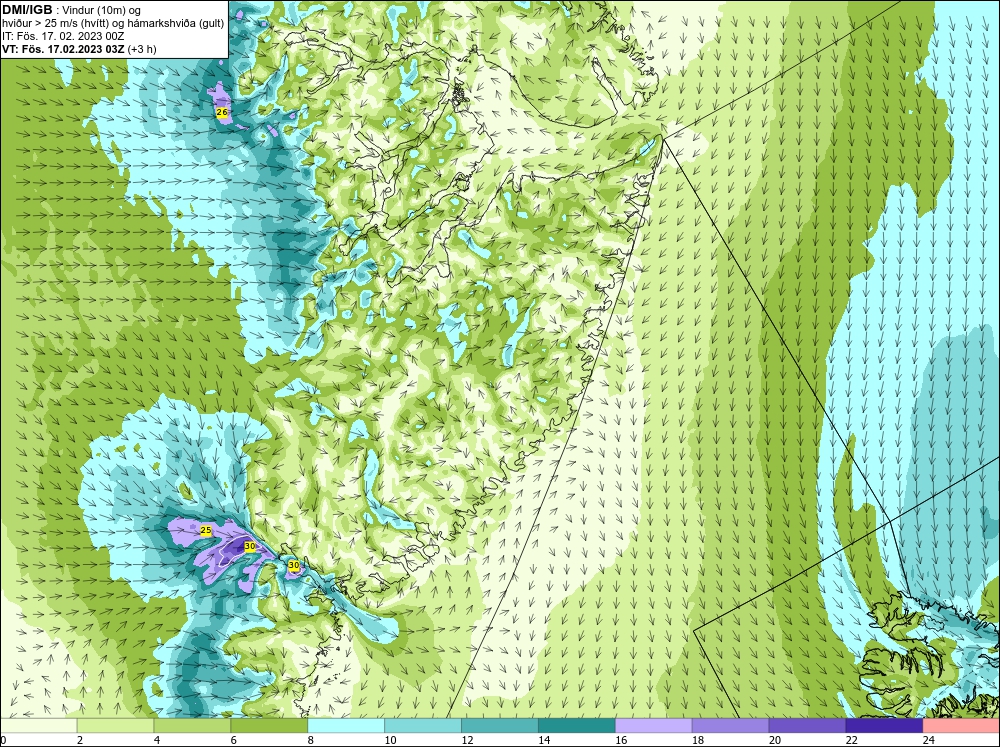Pick the dark indigo 22–24 m/s swatch

pos(885,725)
